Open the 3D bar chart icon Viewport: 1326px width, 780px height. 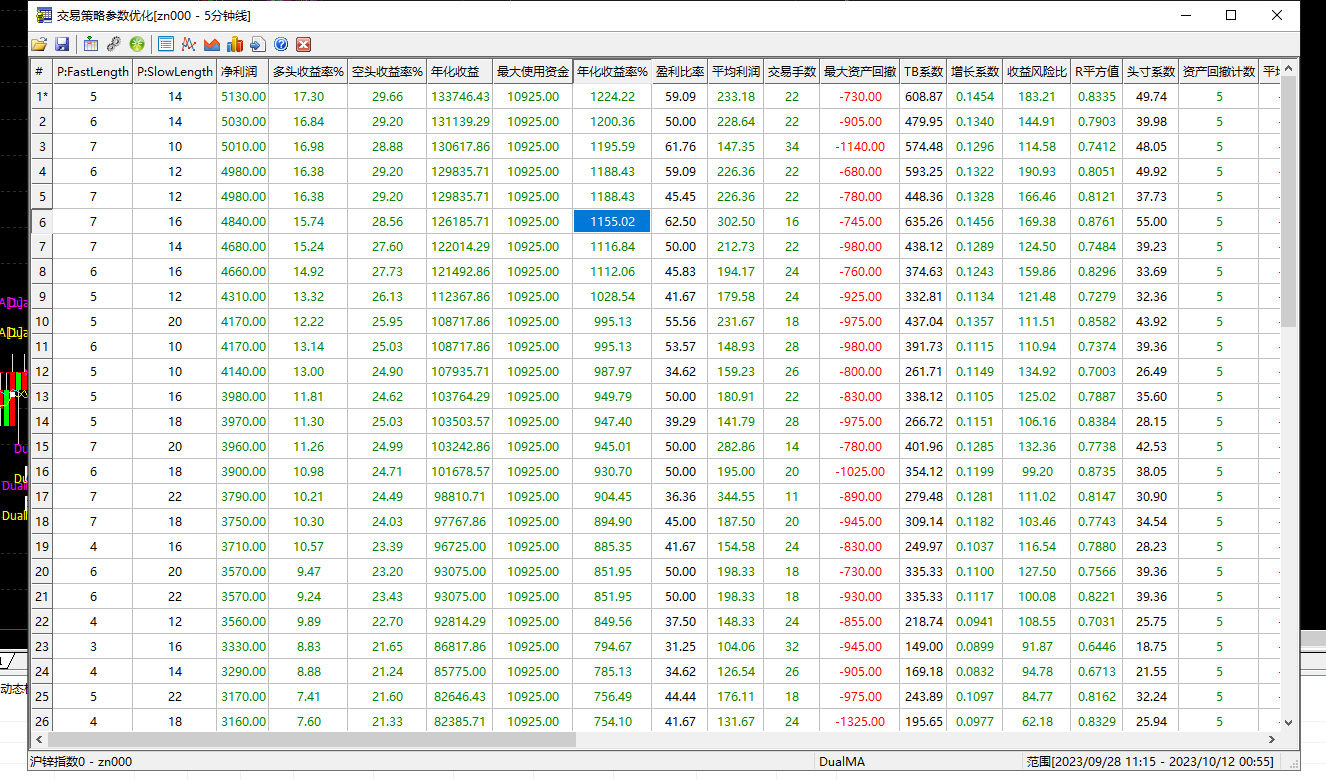tap(235, 44)
